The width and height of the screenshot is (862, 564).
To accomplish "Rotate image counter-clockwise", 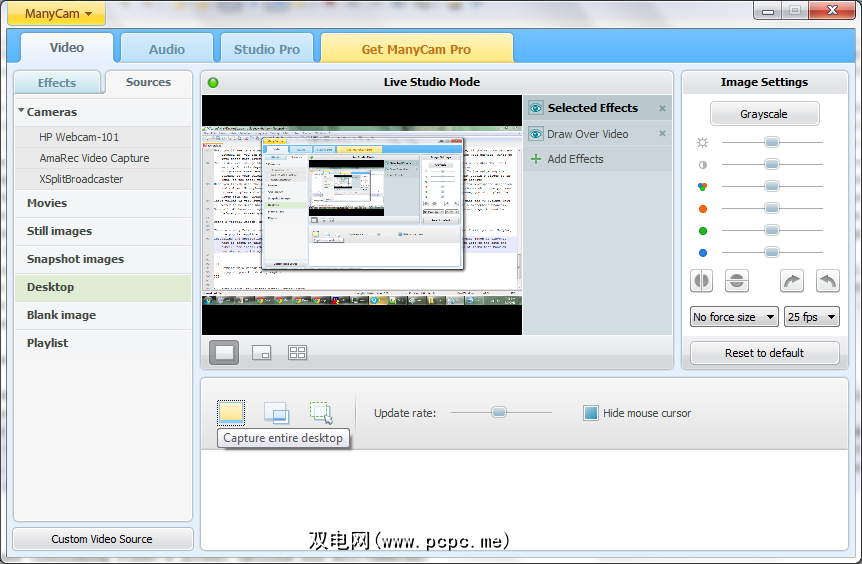I will [828, 281].
